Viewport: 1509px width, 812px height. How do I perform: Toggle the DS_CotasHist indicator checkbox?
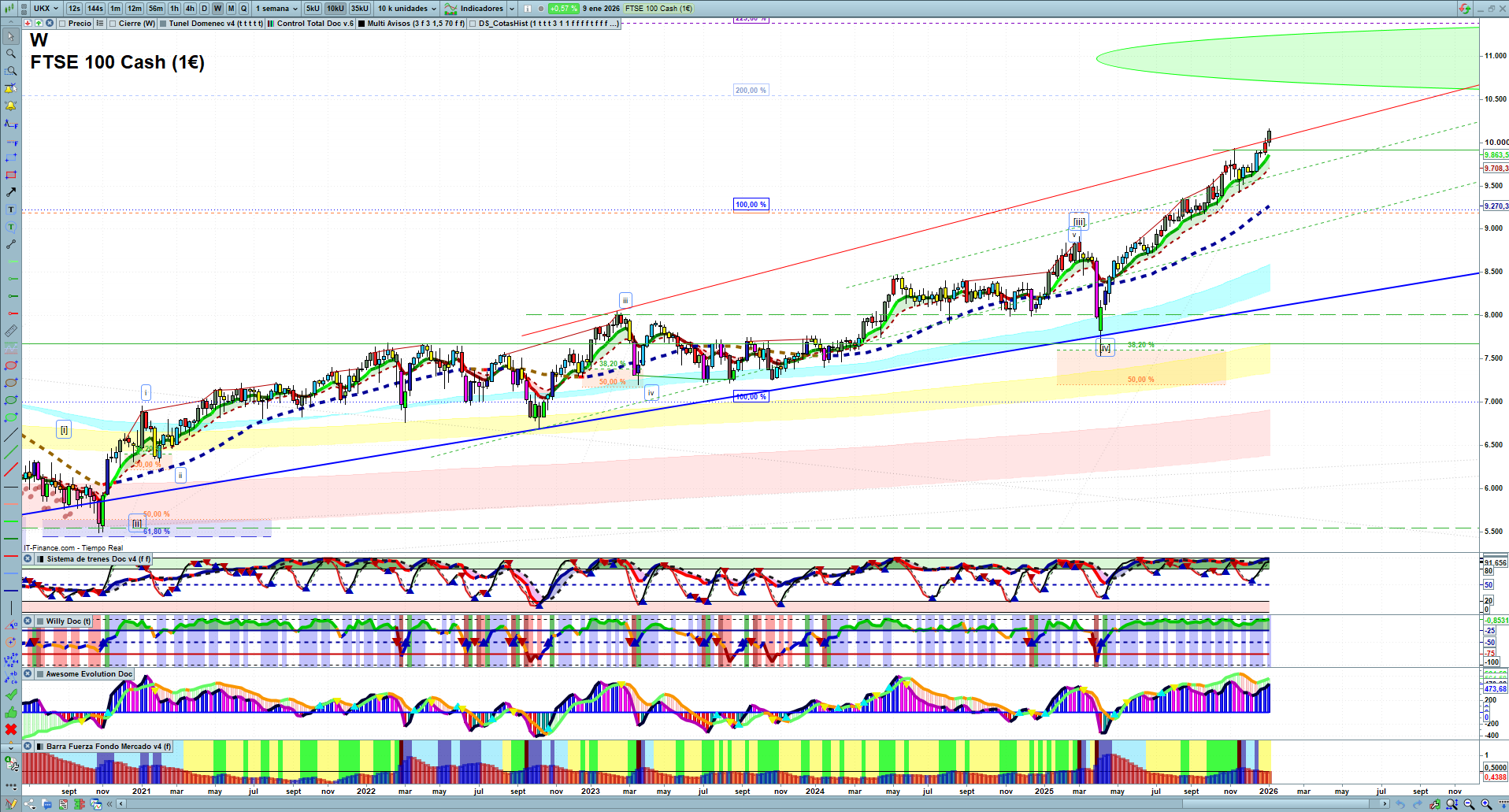(x=473, y=24)
